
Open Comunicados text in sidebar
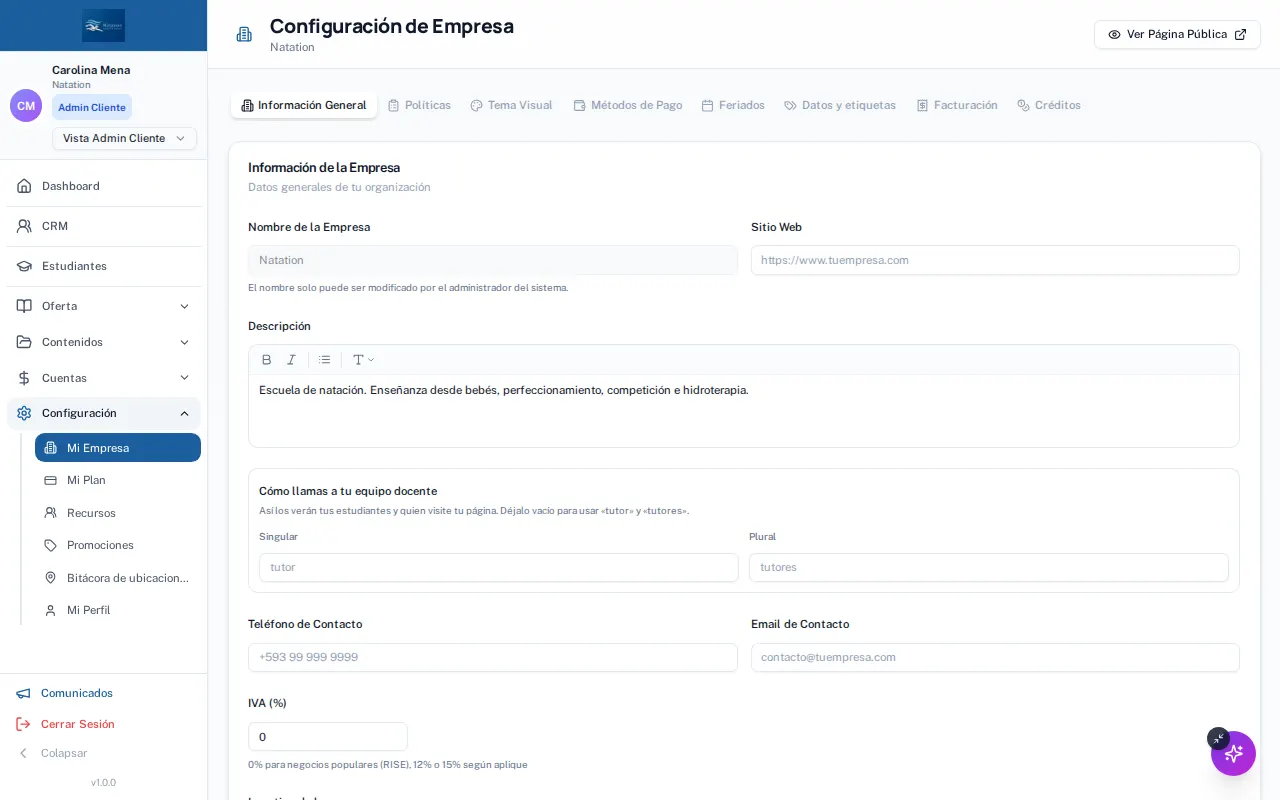77,693
